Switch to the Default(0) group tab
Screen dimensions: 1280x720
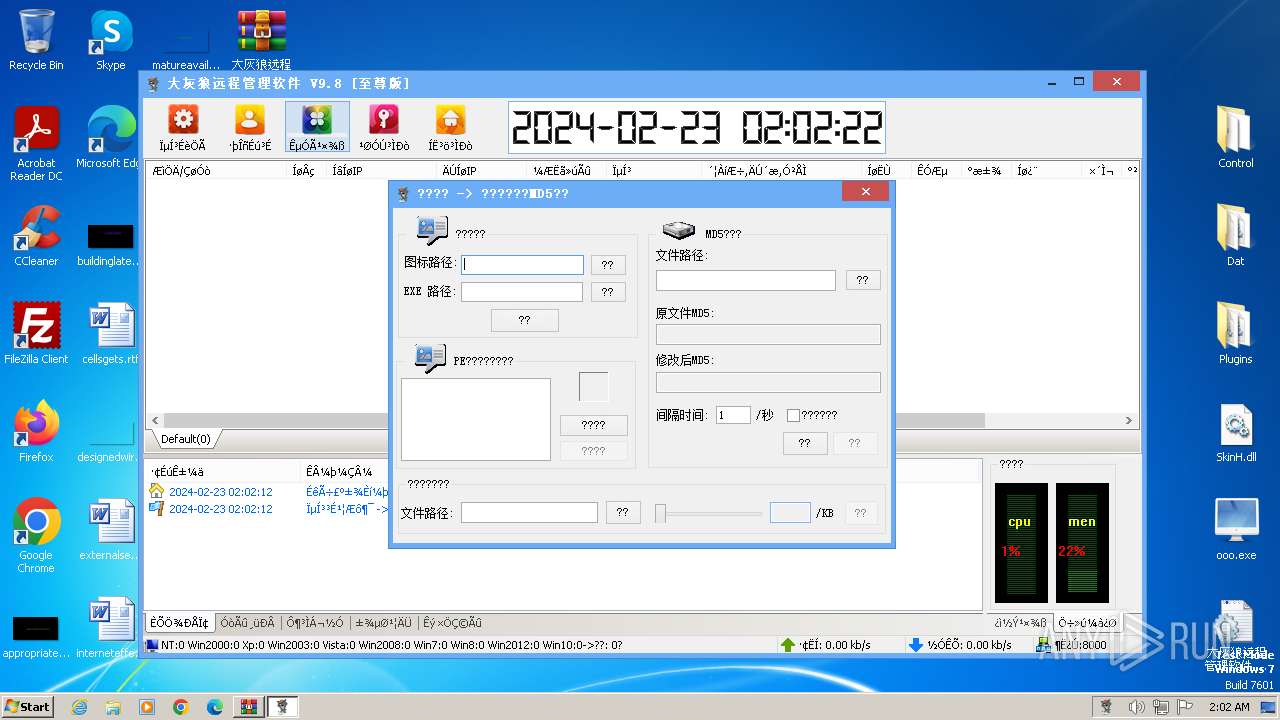point(186,439)
